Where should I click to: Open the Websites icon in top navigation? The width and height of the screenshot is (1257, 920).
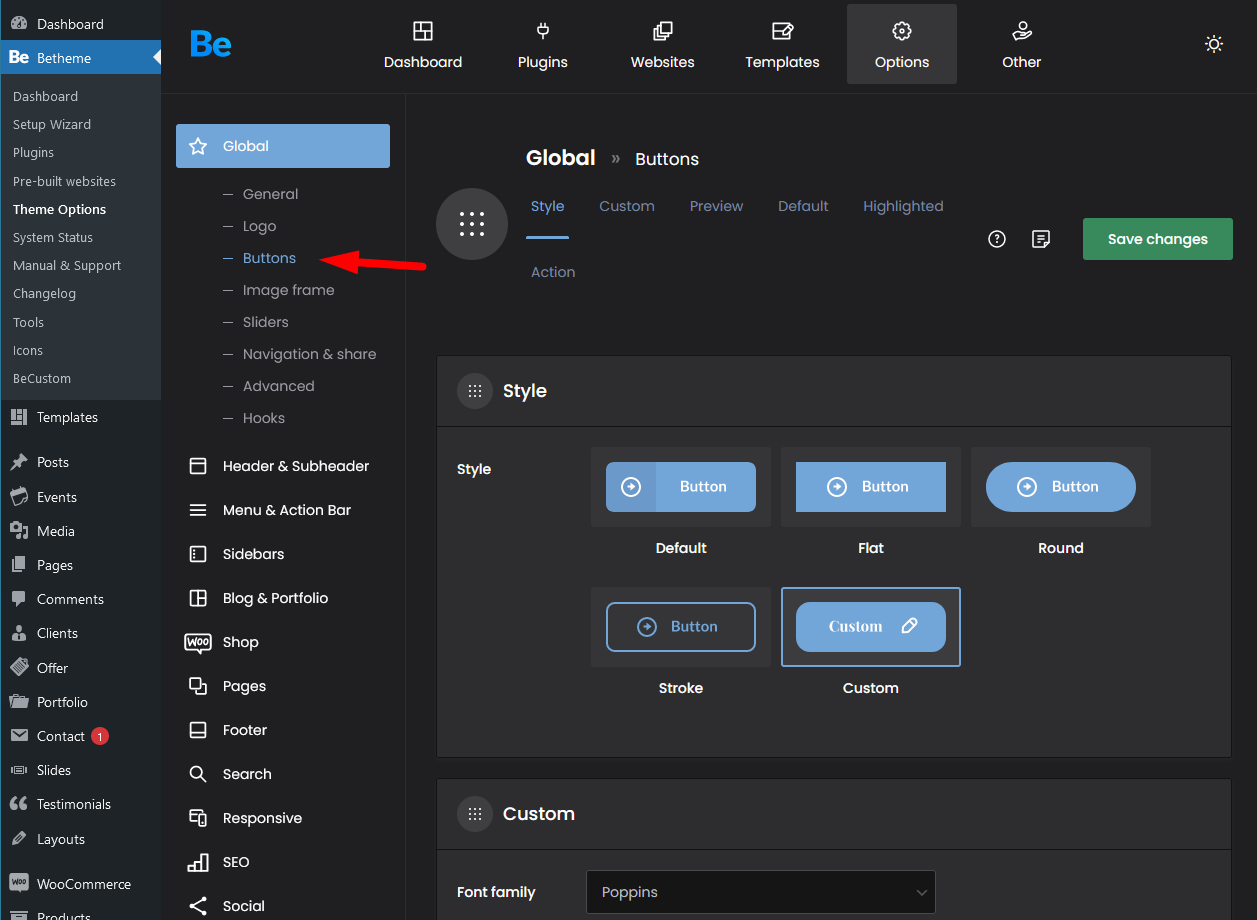pyautogui.click(x=663, y=31)
